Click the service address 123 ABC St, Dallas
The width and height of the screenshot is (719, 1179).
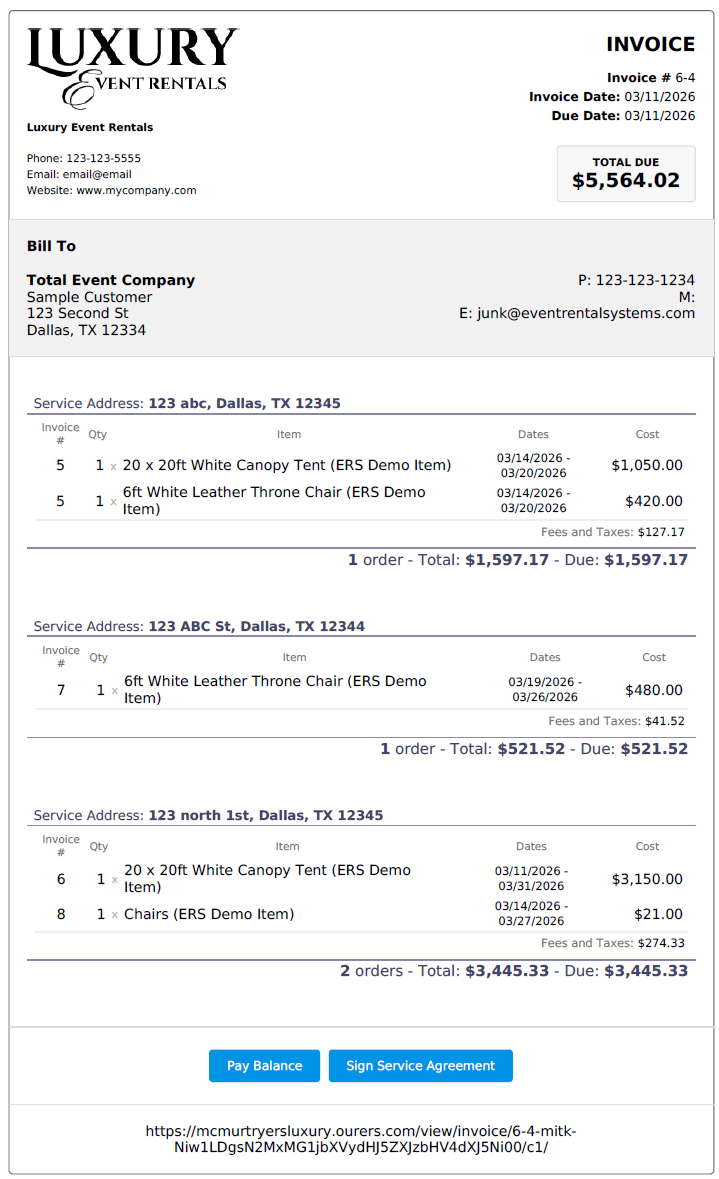pos(256,626)
